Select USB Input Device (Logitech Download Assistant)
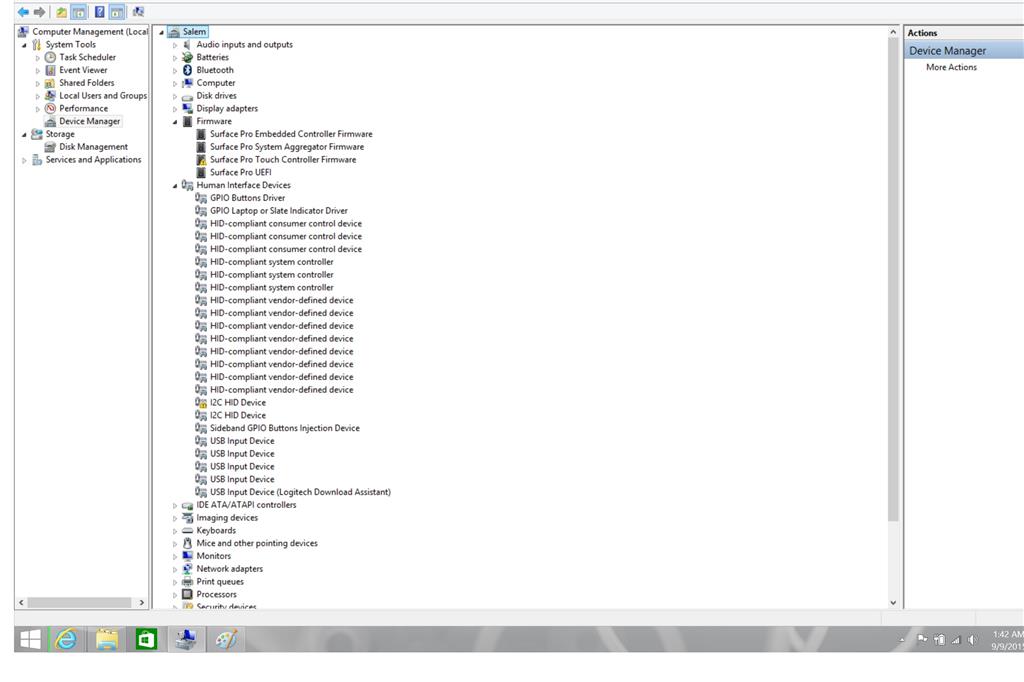This screenshot has height=682, width=1024. pos(300,492)
